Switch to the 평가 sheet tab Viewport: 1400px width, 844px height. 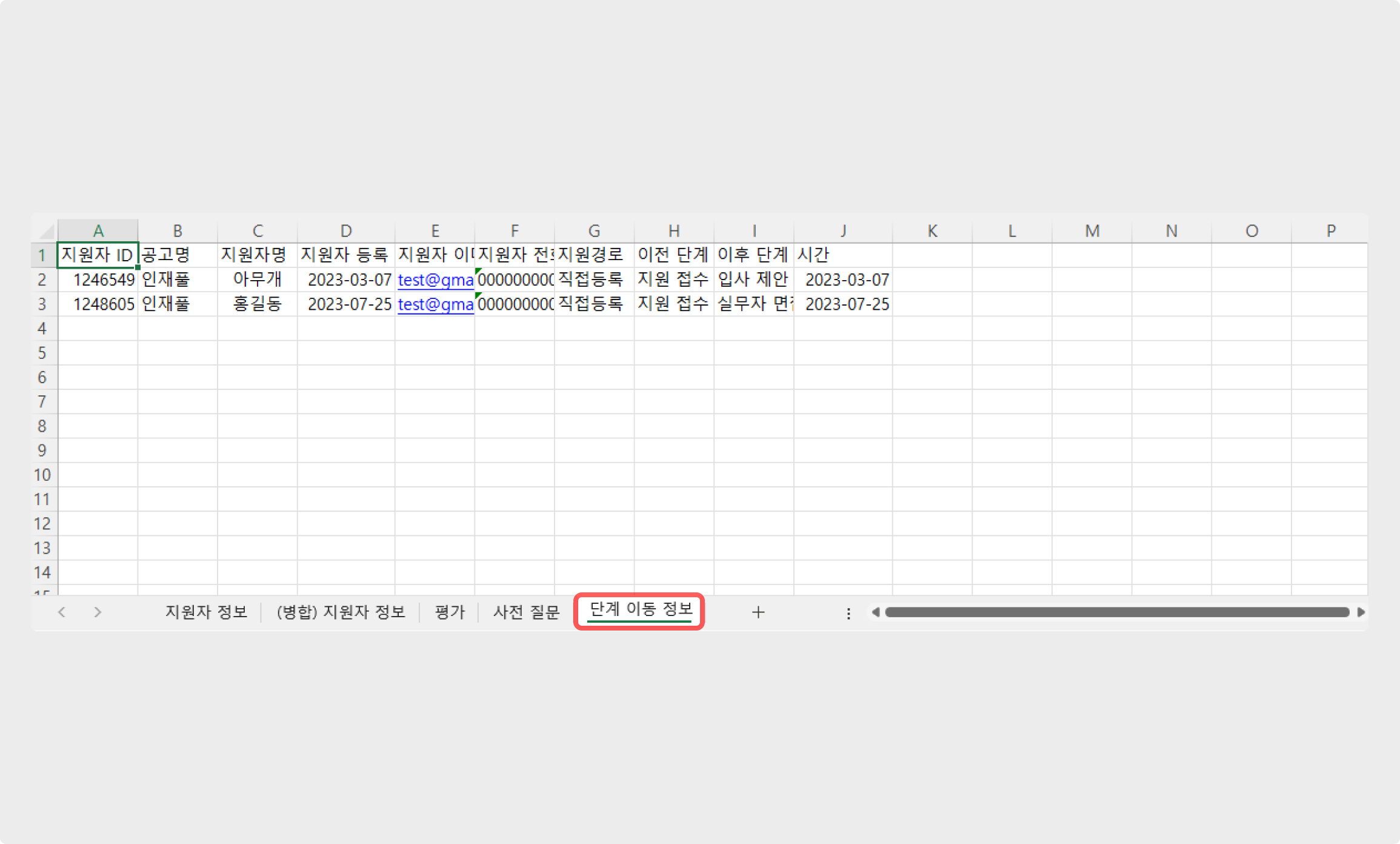(449, 612)
